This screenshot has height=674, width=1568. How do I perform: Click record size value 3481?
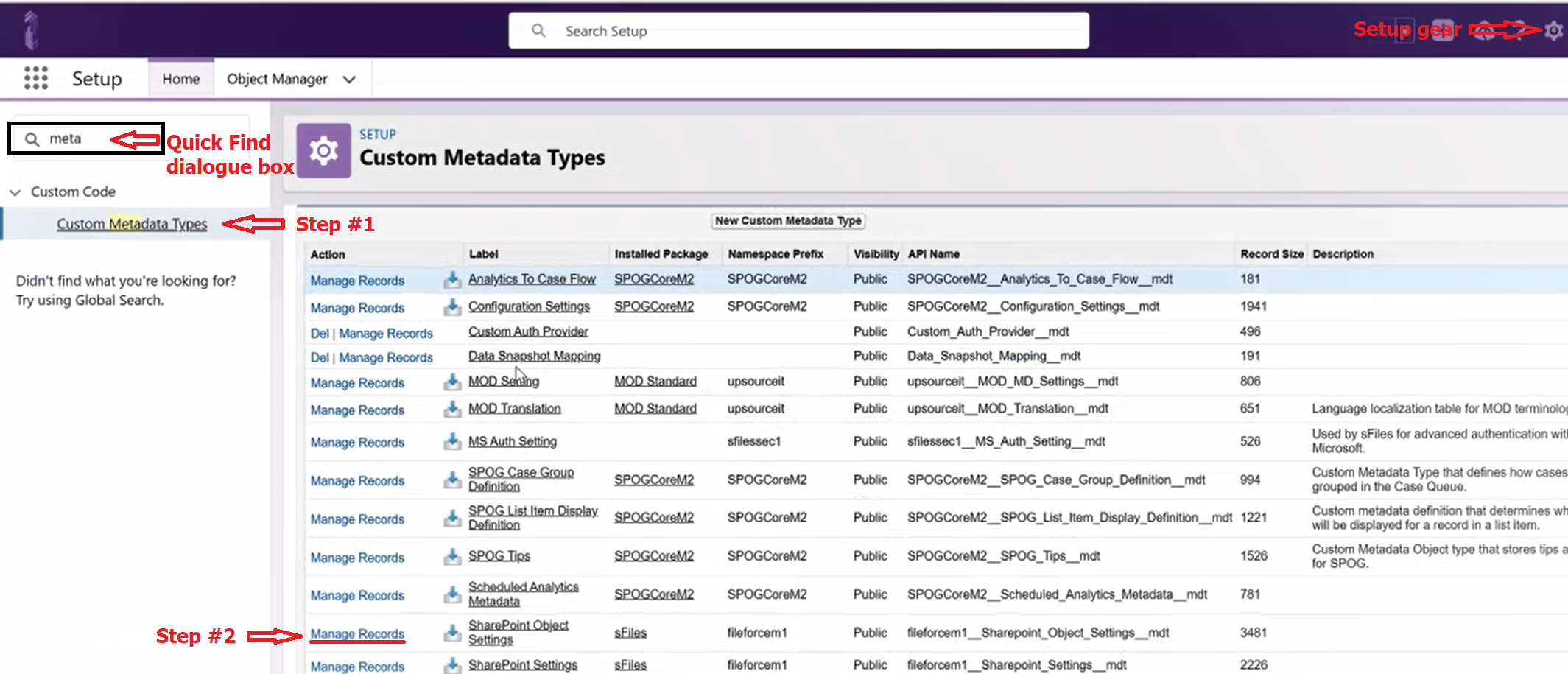[1254, 633]
